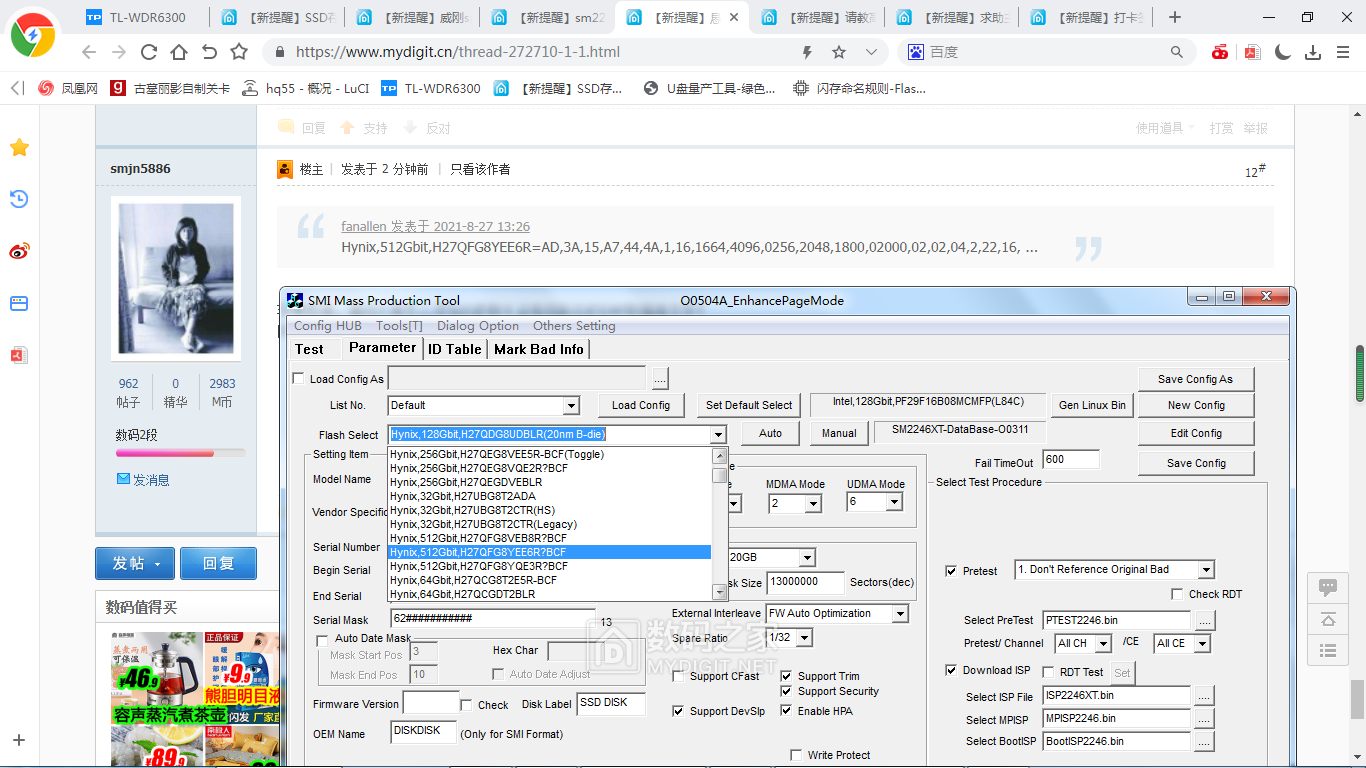Click the thread list icon at right edge
This screenshot has width=1366, height=768.
pyautogui.click(x=1328, y=651)
